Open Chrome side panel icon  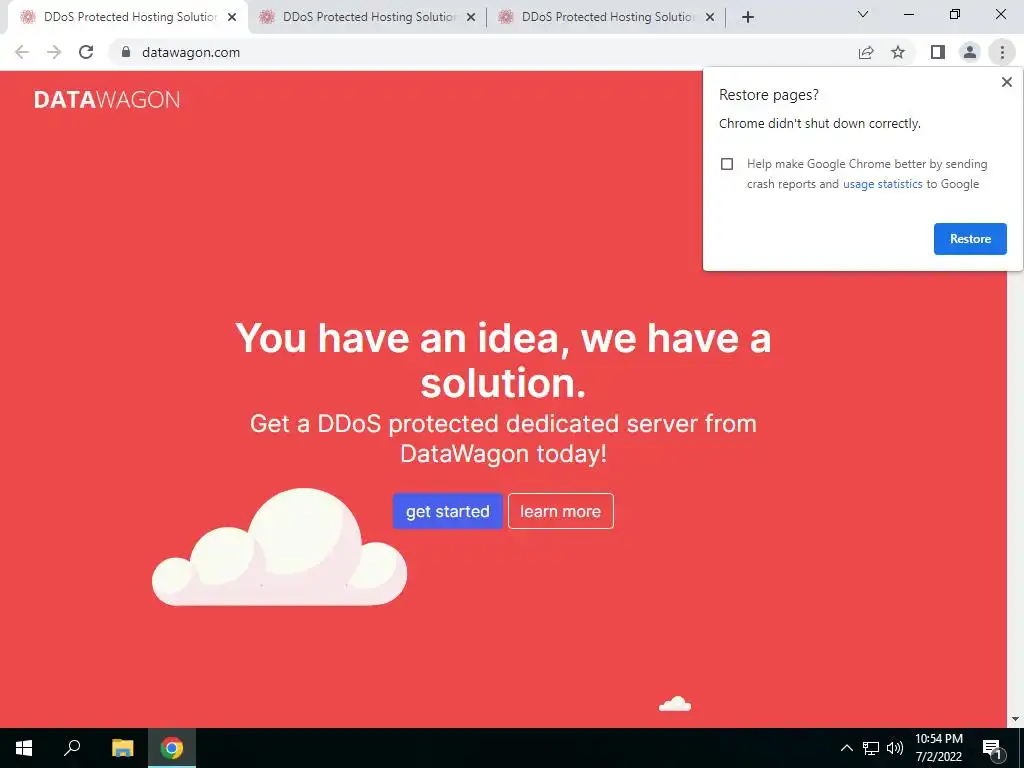[x=938, y=52]
